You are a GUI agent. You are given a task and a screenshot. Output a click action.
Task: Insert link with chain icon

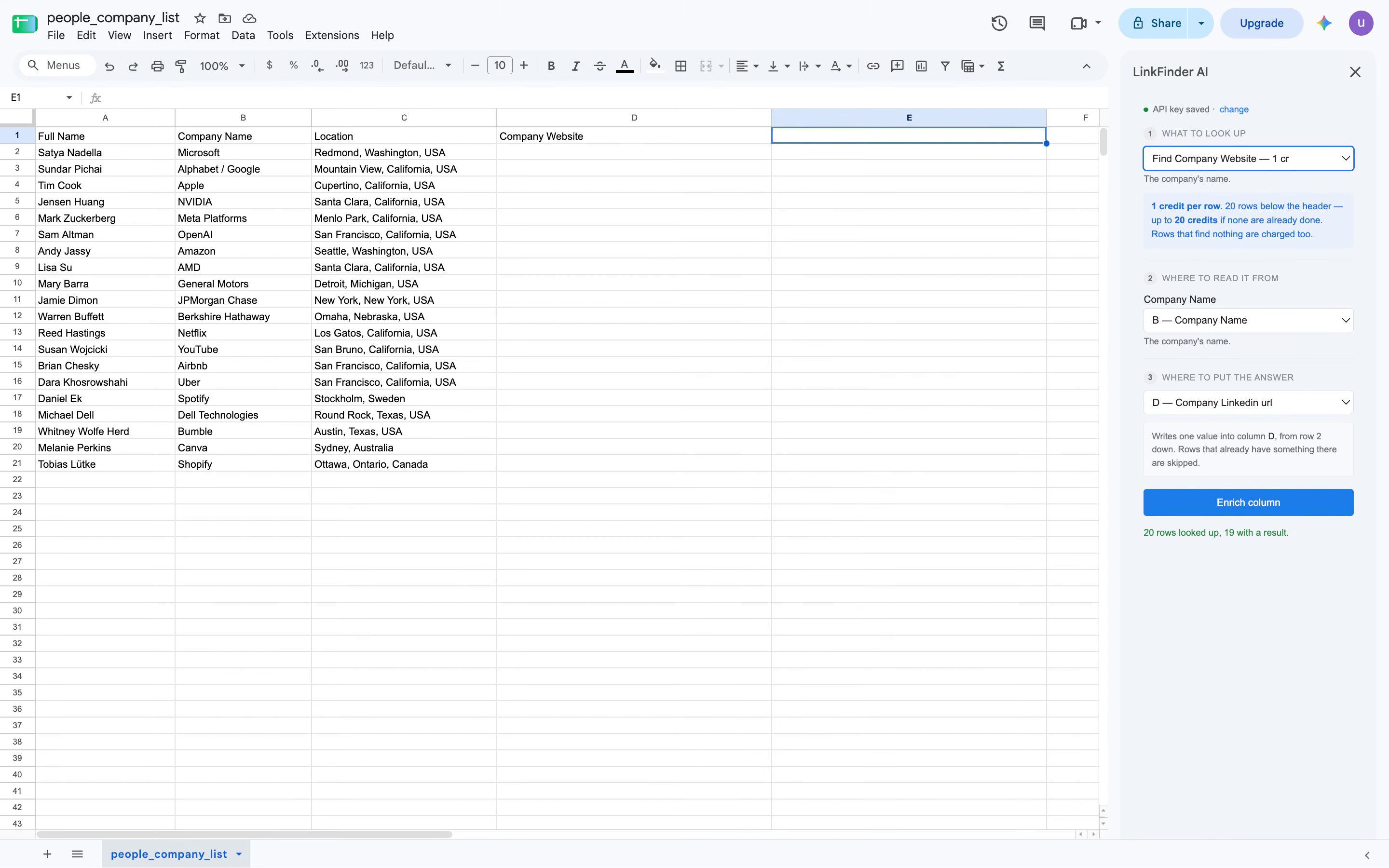click(873, 66)
